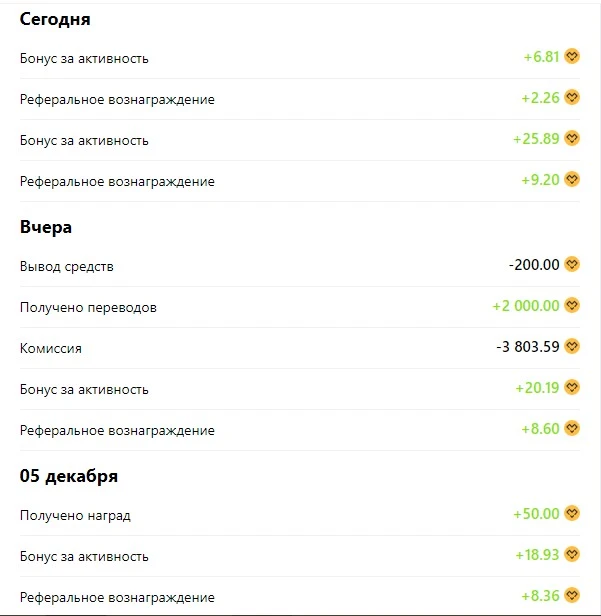This screenshot has height=616, width=601.
Task: Open the Вывод средств transaction entry
Action: pyautogui.click(x=300, y=266)
